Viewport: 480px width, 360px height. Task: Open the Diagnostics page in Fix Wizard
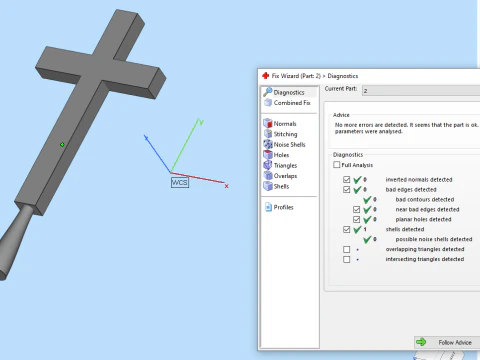pos(289,92)
